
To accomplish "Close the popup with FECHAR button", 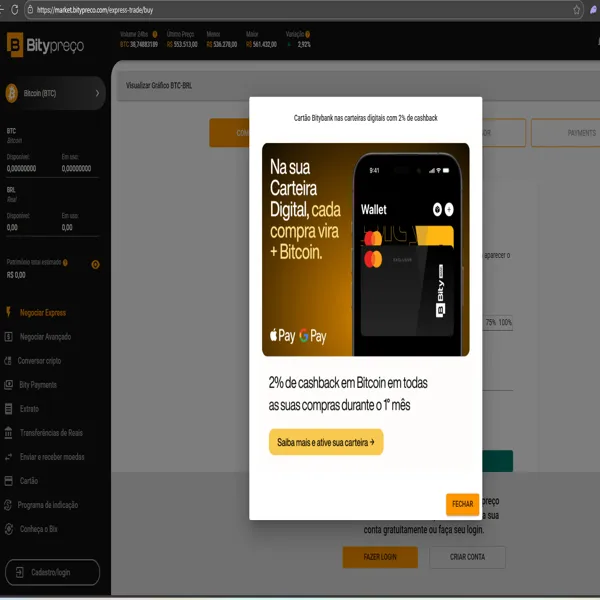I will tap(462, 504).
